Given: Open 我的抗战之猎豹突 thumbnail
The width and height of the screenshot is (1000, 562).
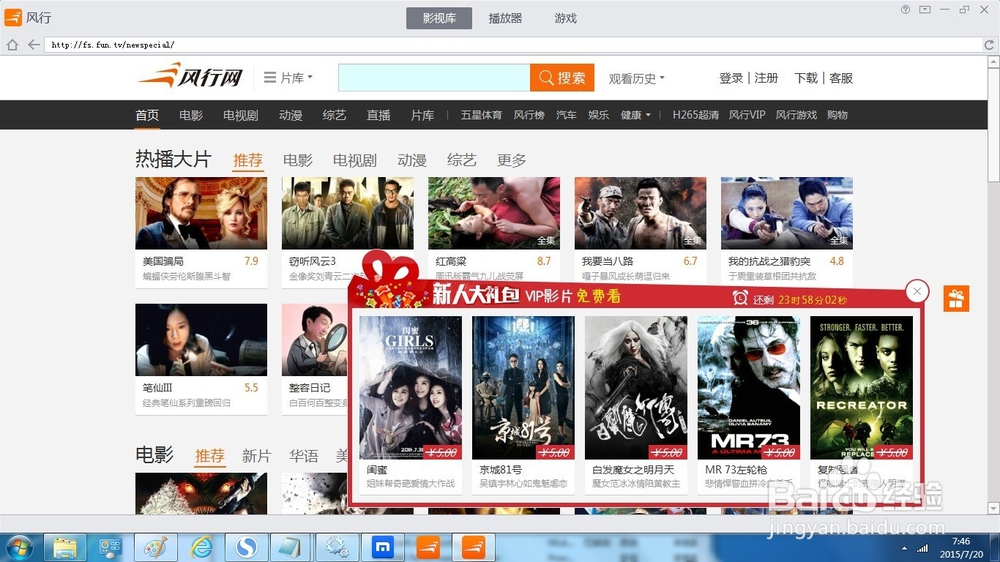Looking at the screenshot, I should (x=786, y=213).
